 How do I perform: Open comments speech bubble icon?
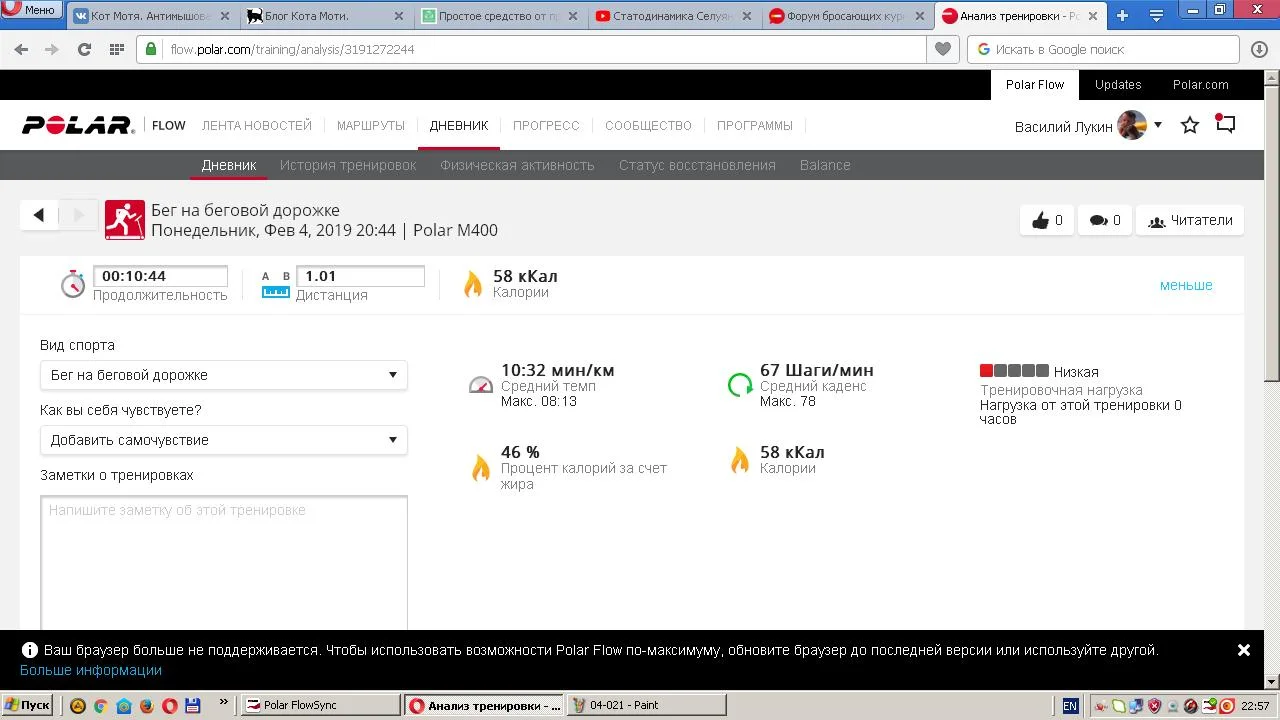[x=1098, y=221]
